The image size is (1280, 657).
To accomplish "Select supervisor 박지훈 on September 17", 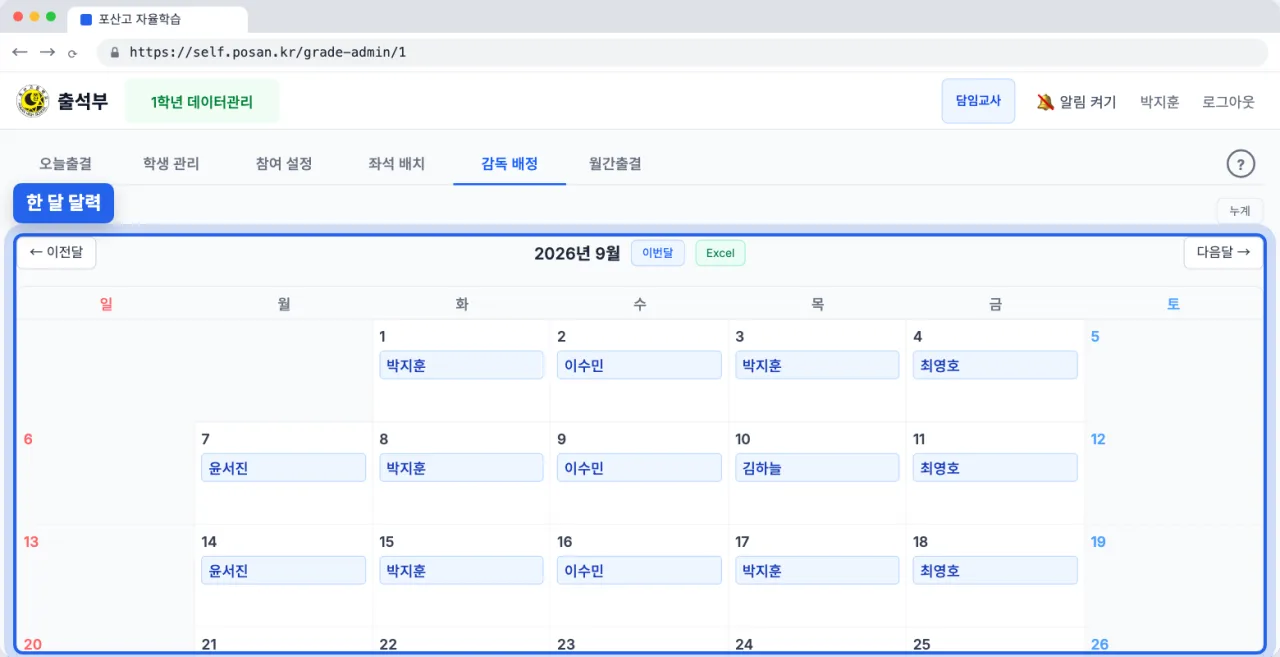I will pyautogui.click(x=817, y=571).
